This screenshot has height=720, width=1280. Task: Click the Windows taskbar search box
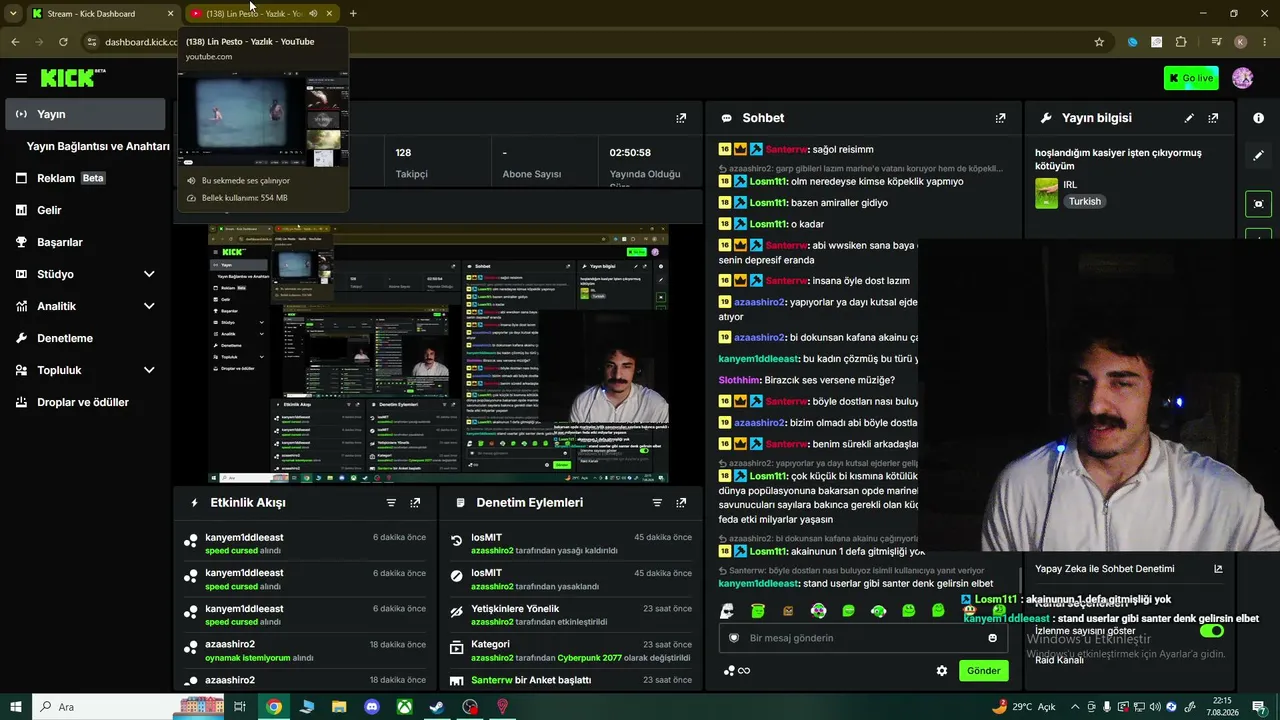pyautogui.click(x=130, y=707)
